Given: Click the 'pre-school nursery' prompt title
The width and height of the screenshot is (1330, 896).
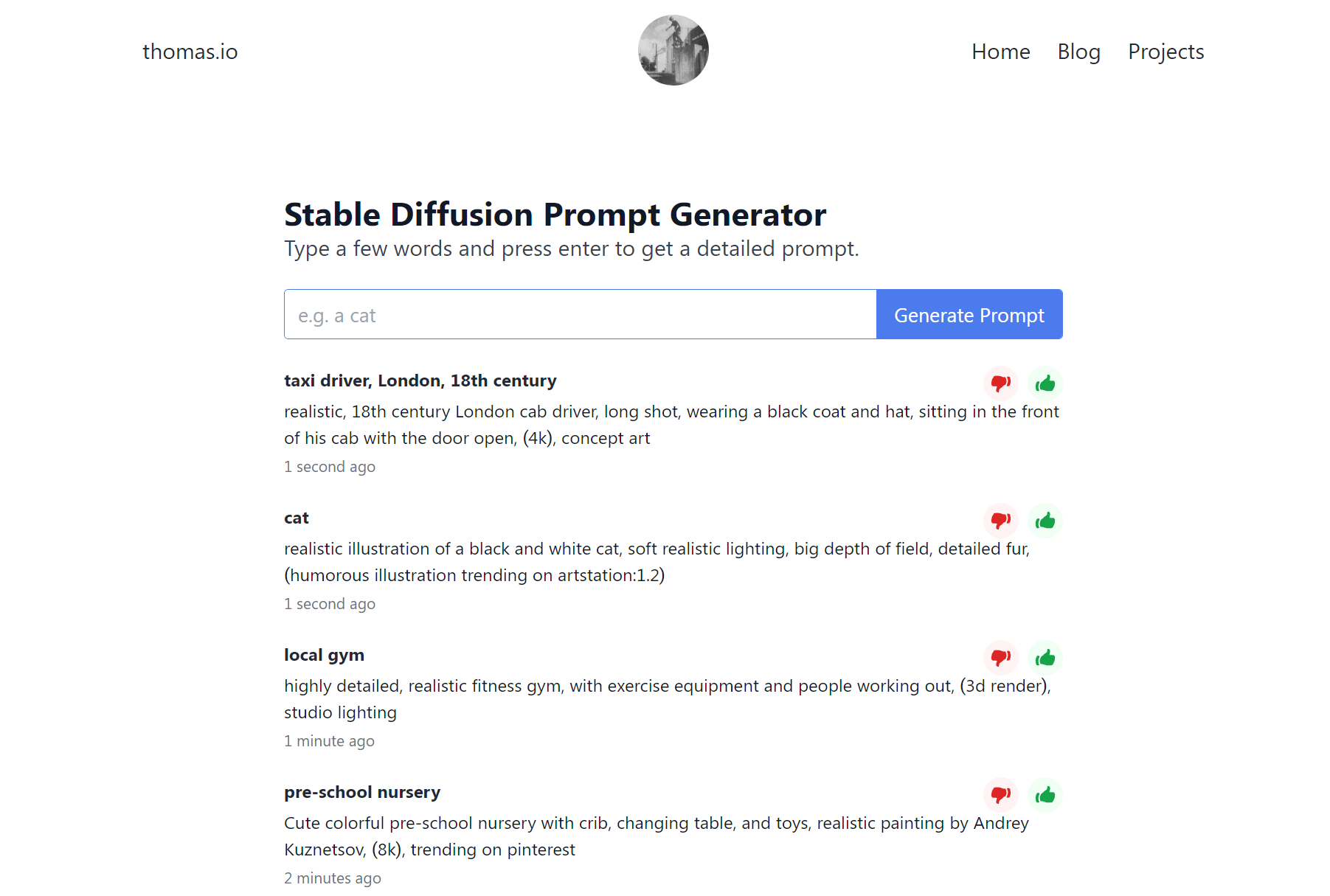Looking at the screenshot, I should click(x=362, y=792).
